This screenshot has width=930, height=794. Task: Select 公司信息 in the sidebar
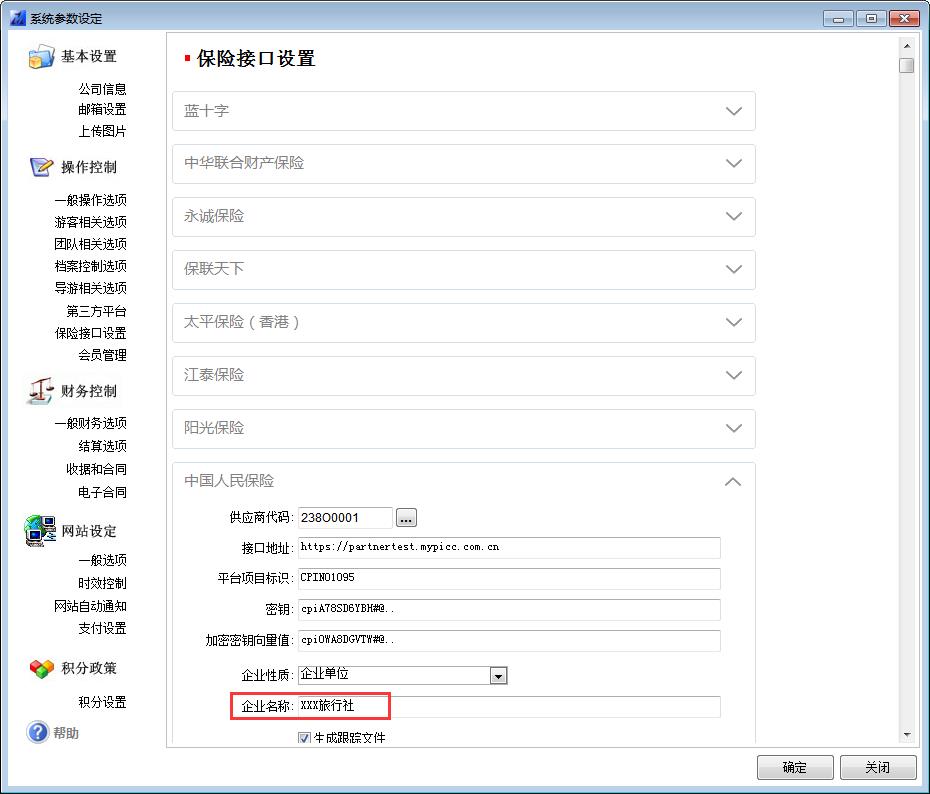click(x=102, y=89)
